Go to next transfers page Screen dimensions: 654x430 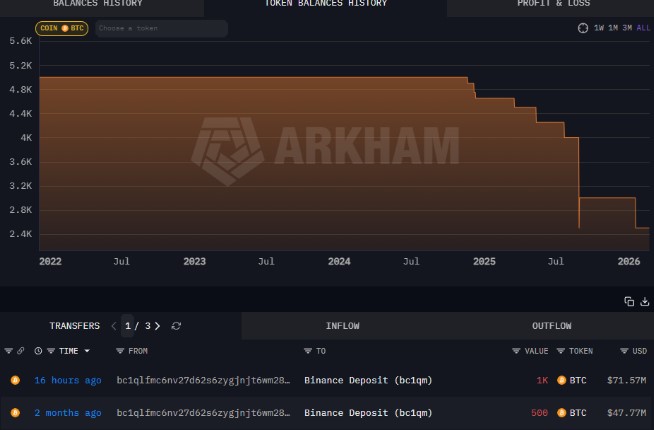click(157, 326)
